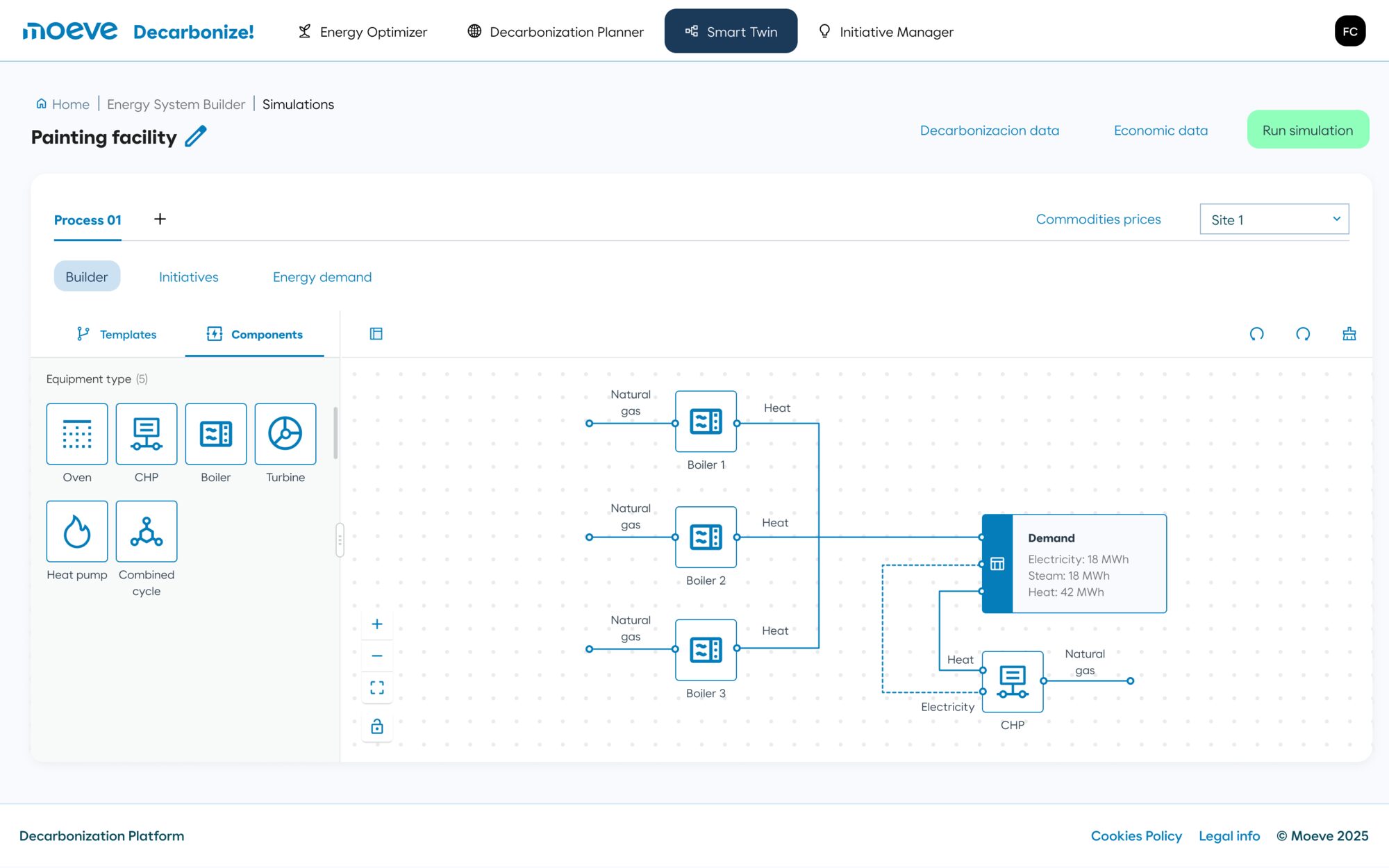Viewport: 1389px width, 868px height.
Task: Switch to the Templates tab
Action: coord(116,334)
